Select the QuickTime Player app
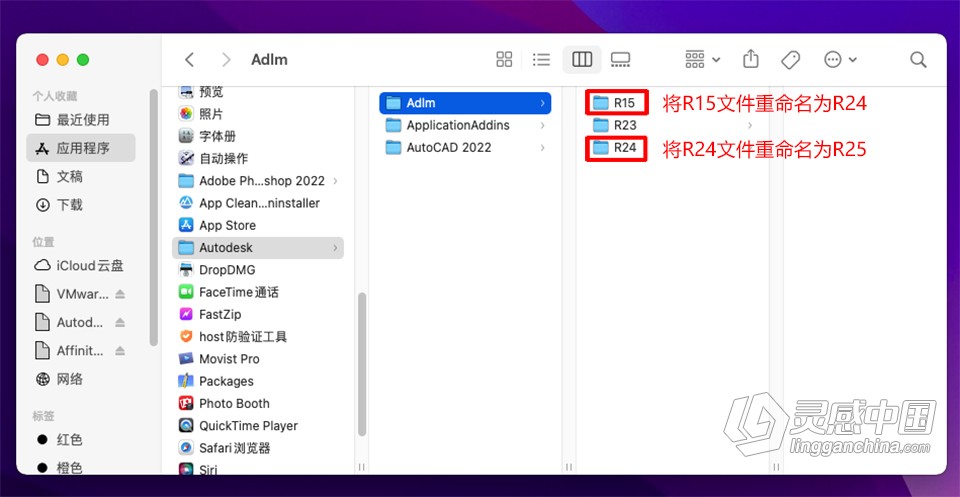Viewport: 960px width, 497px height. click(258, 425)
